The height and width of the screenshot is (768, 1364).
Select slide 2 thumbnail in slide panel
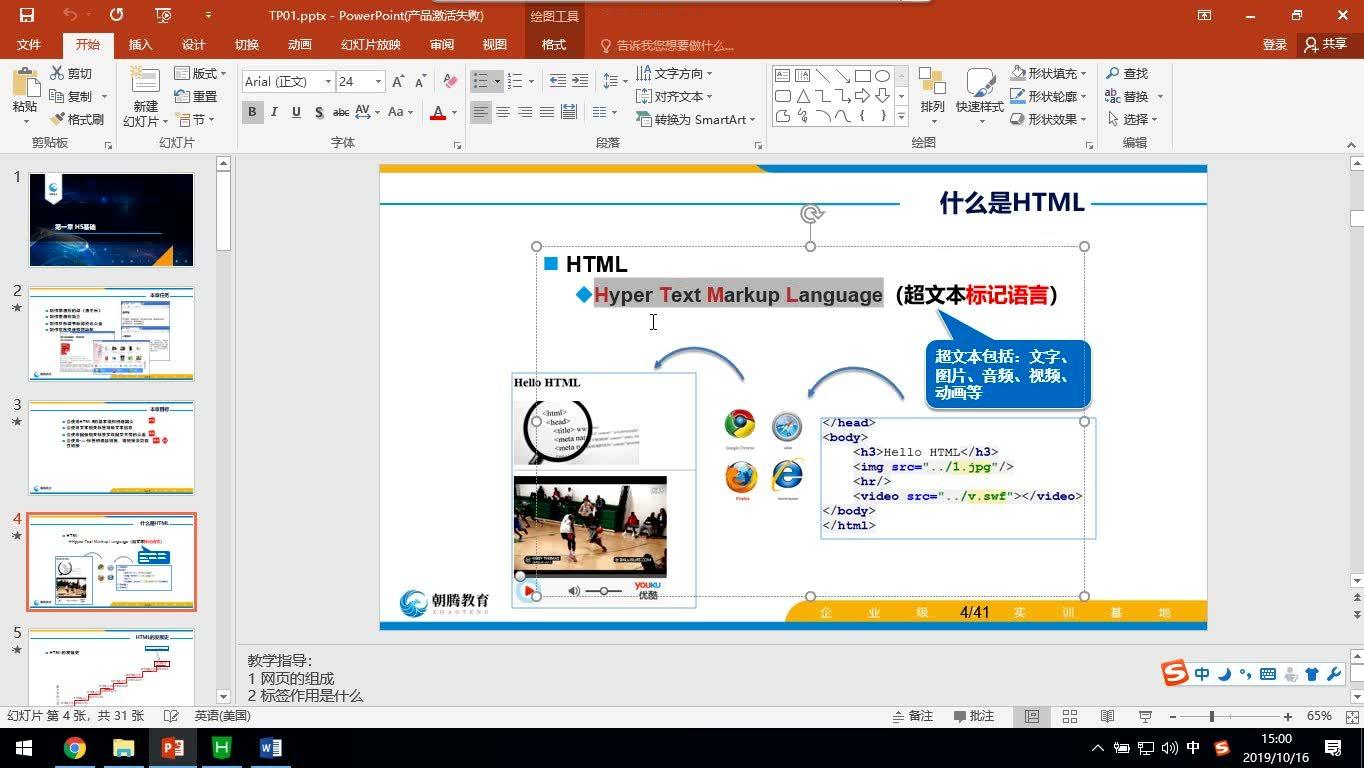point(111,333)
